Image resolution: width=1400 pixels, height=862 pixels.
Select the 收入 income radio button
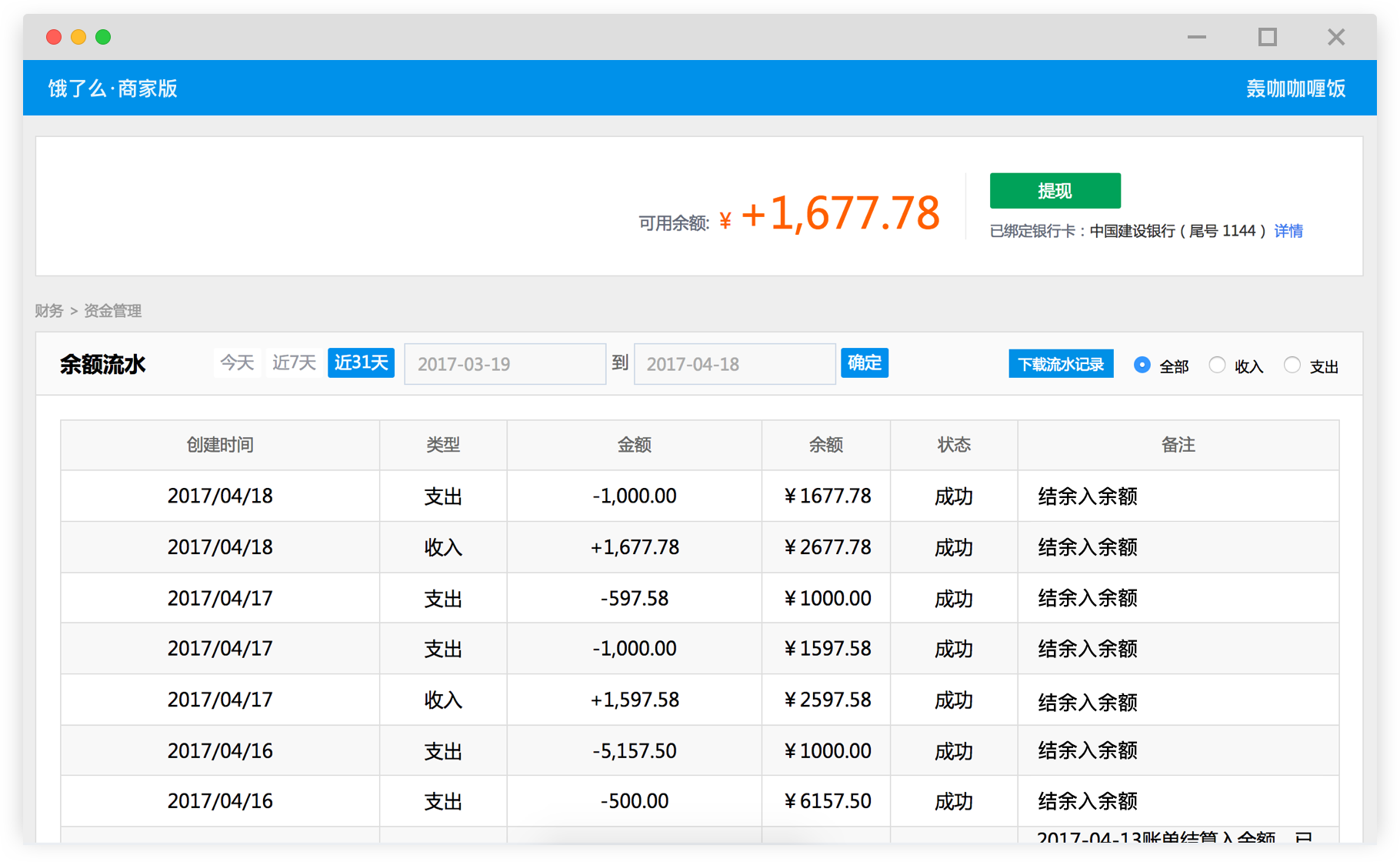1217,365
